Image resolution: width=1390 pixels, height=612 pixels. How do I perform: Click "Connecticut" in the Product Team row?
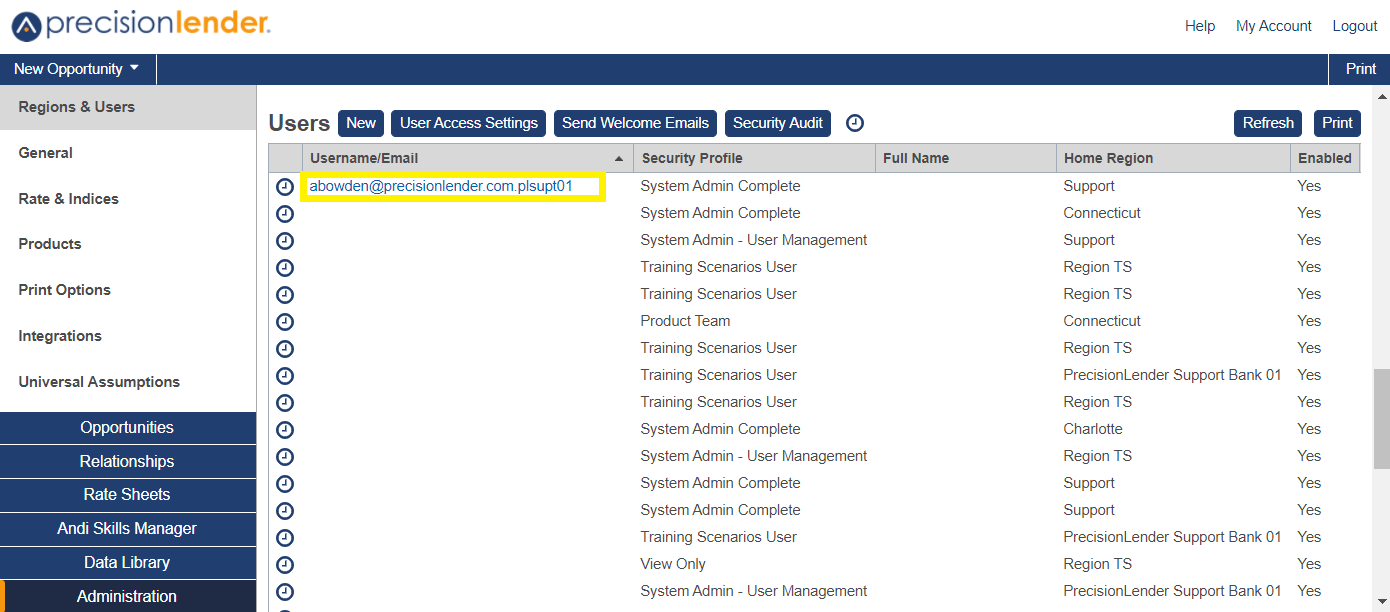1102,321
